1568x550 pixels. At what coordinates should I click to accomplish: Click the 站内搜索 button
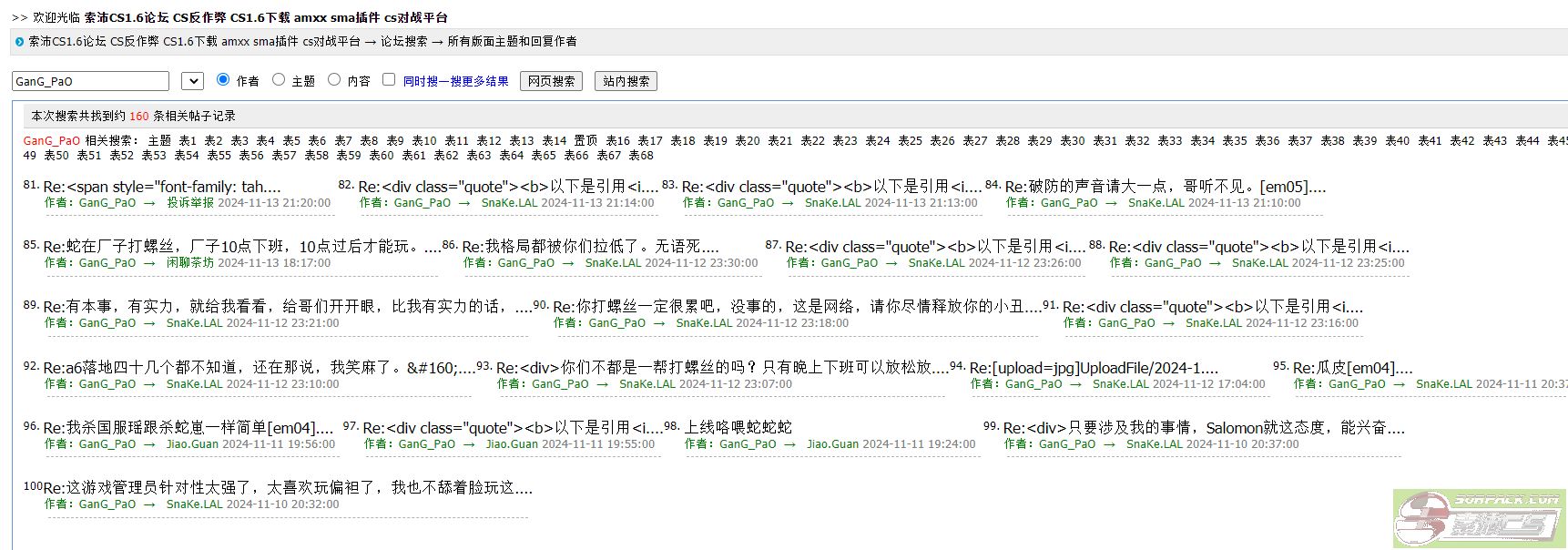pos(626,81)
